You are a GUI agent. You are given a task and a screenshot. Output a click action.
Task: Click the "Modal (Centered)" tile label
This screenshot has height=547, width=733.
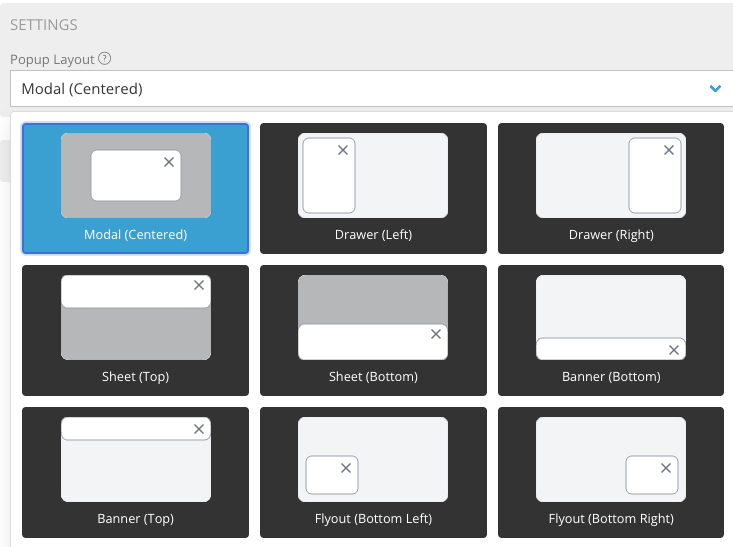(136, 235)
